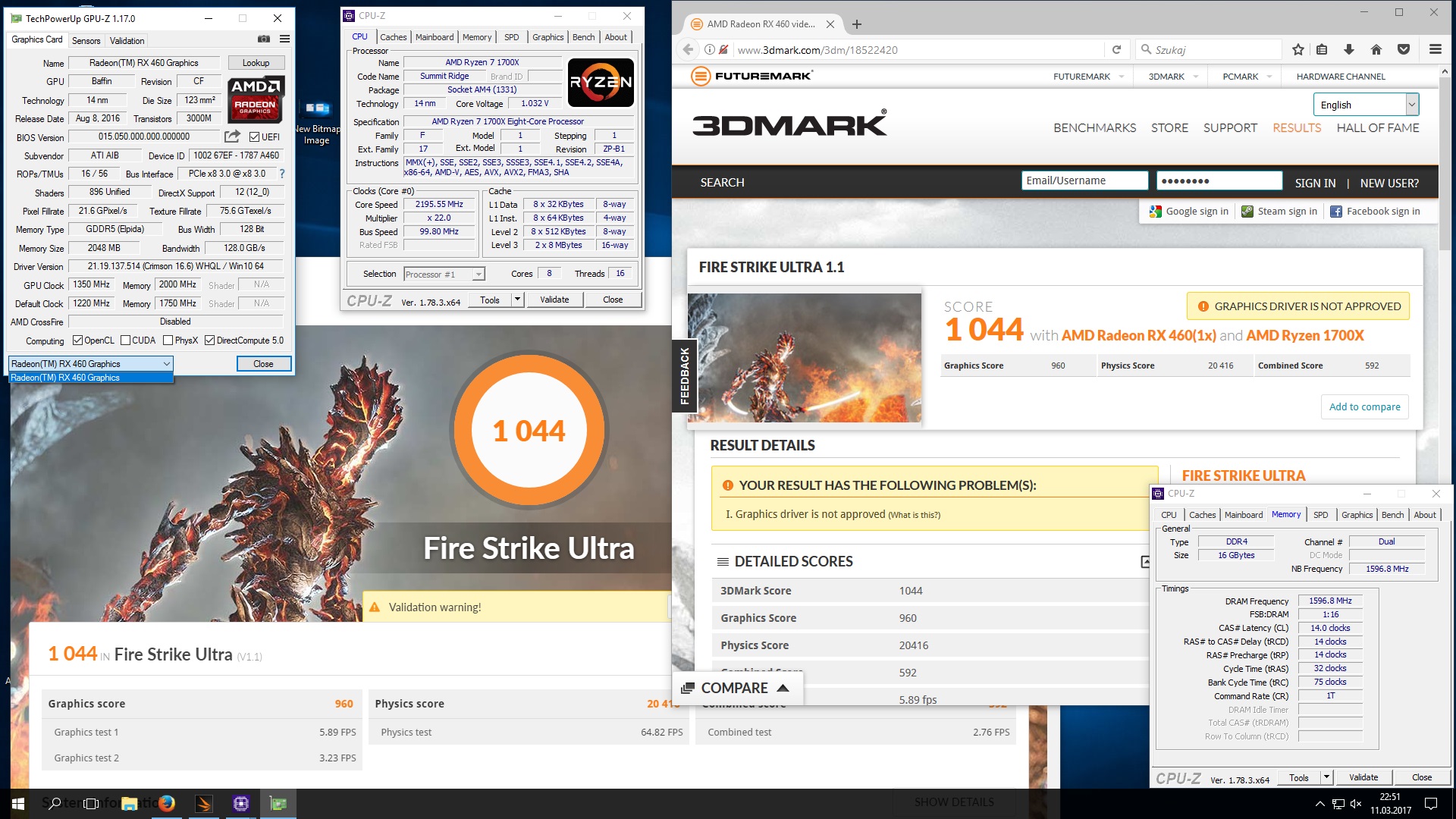Open Caches tab in top CPU-Z window

[x=393, y=37]
